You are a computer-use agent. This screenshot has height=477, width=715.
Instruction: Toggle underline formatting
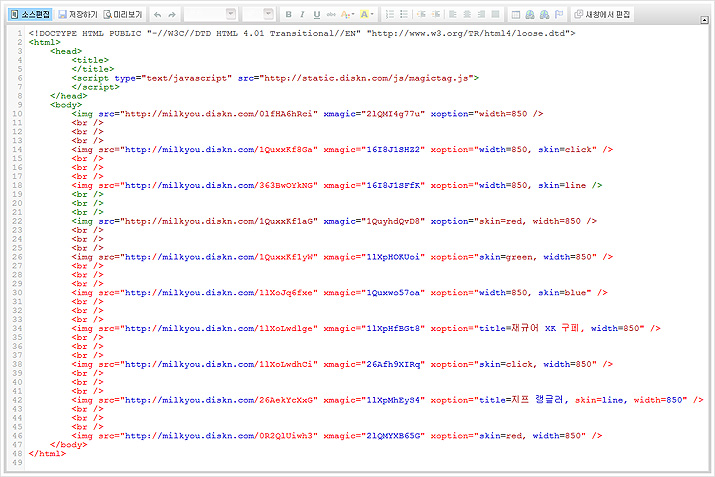point(317,15)
